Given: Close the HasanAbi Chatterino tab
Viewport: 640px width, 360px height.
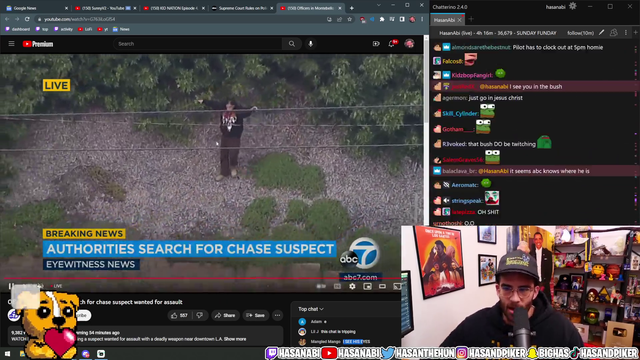Looking at the screenshot, I should [460, 20].
